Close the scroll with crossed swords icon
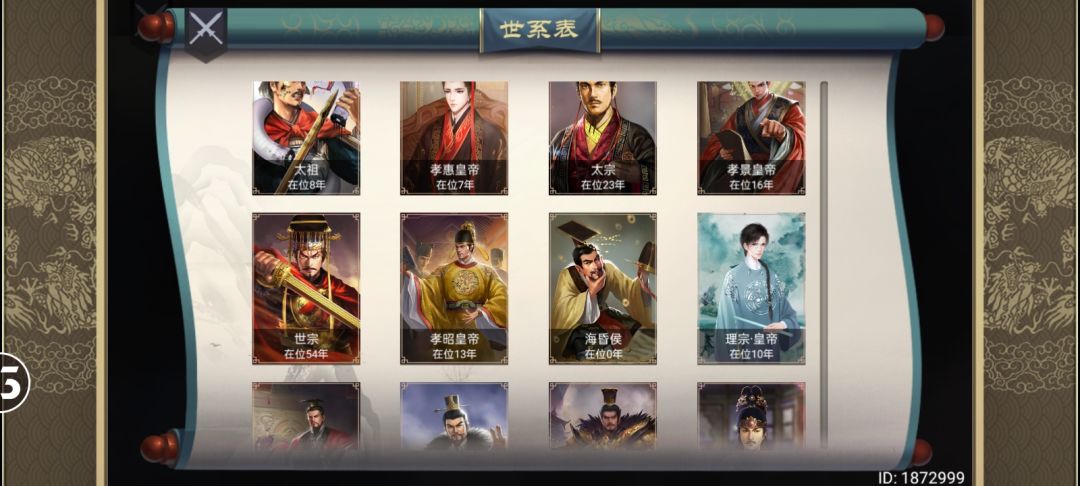Image resolution: width=1080 pixels, height=486 pixels. [206, 33]
